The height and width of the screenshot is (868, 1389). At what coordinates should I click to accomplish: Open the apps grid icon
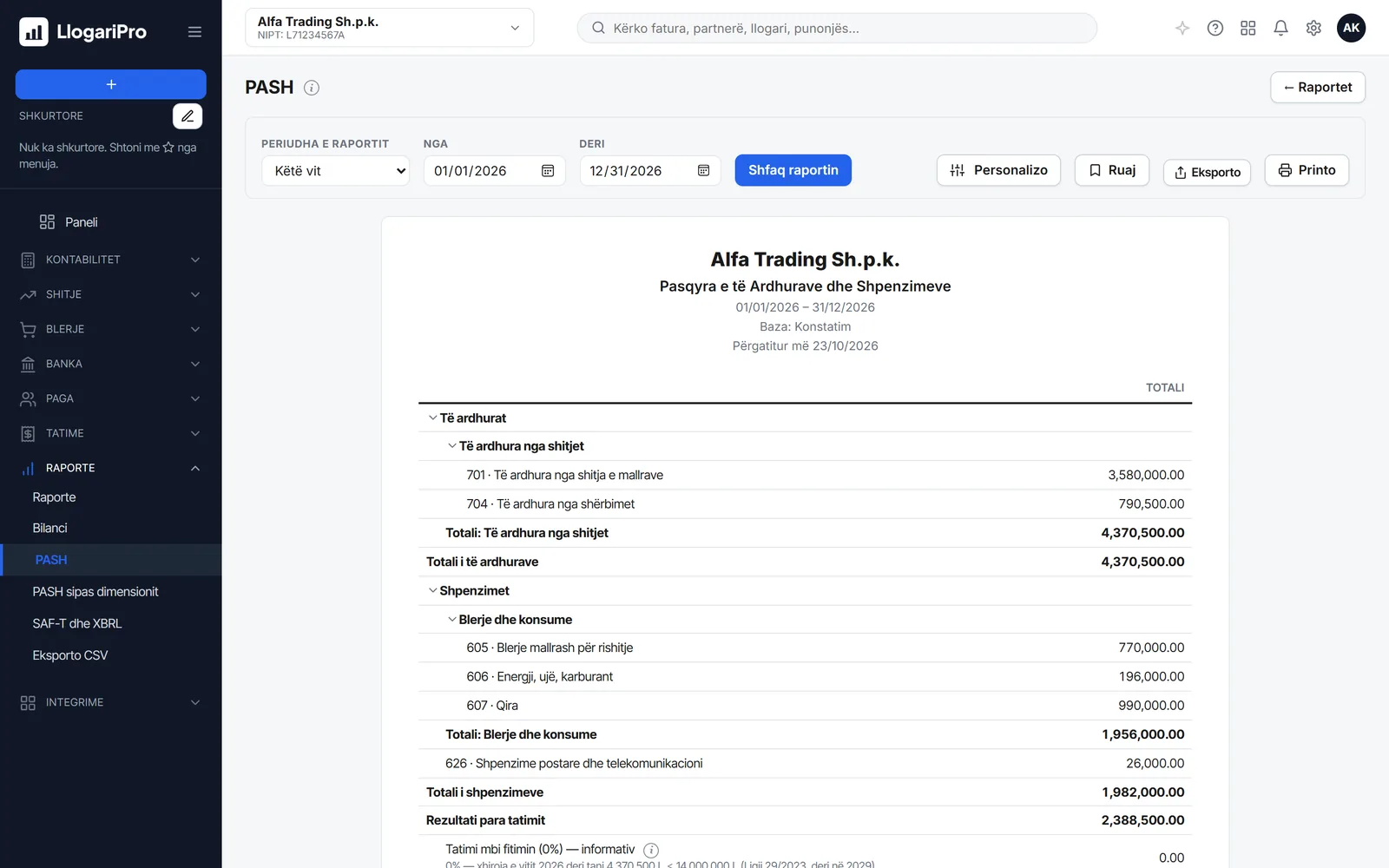click(x=1248, y=28)
